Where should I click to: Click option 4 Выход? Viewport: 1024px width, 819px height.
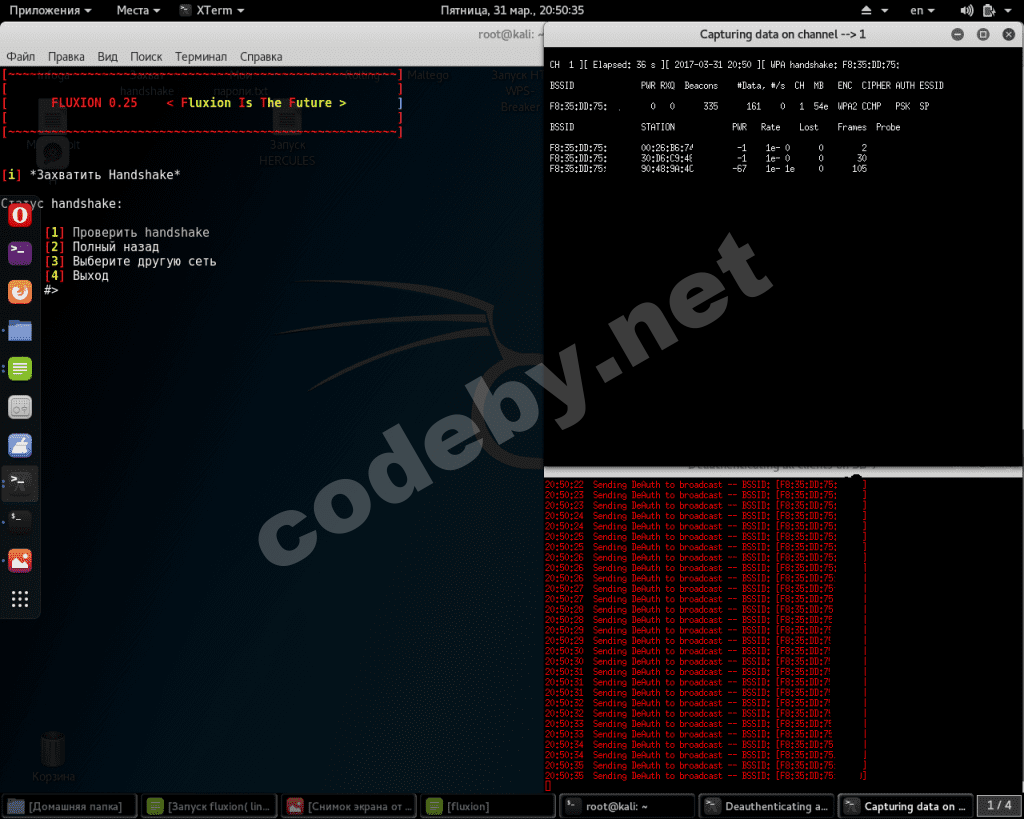point(77,276)
